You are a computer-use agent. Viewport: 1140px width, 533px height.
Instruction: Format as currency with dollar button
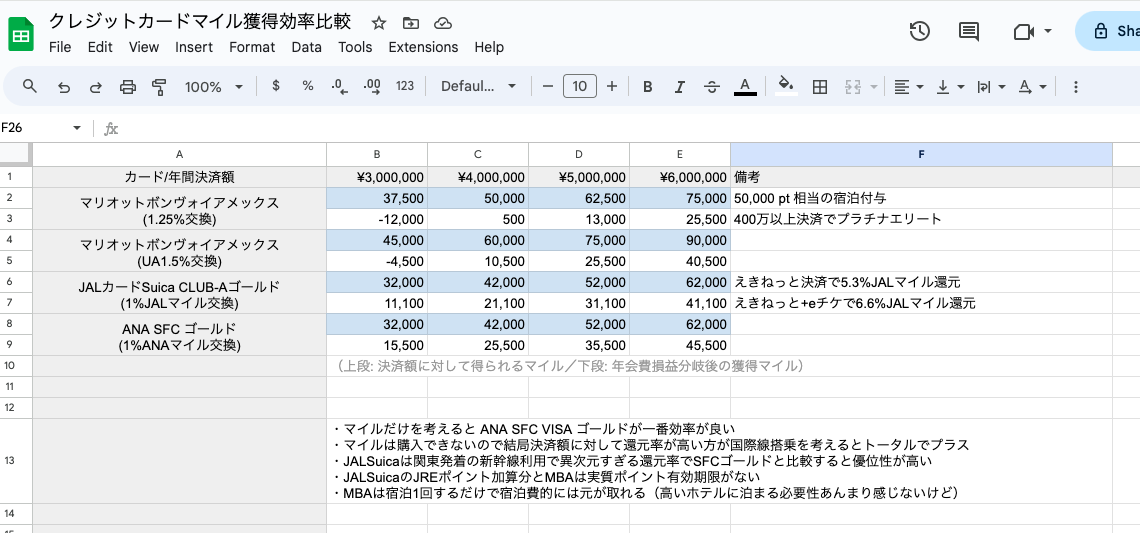276,87
